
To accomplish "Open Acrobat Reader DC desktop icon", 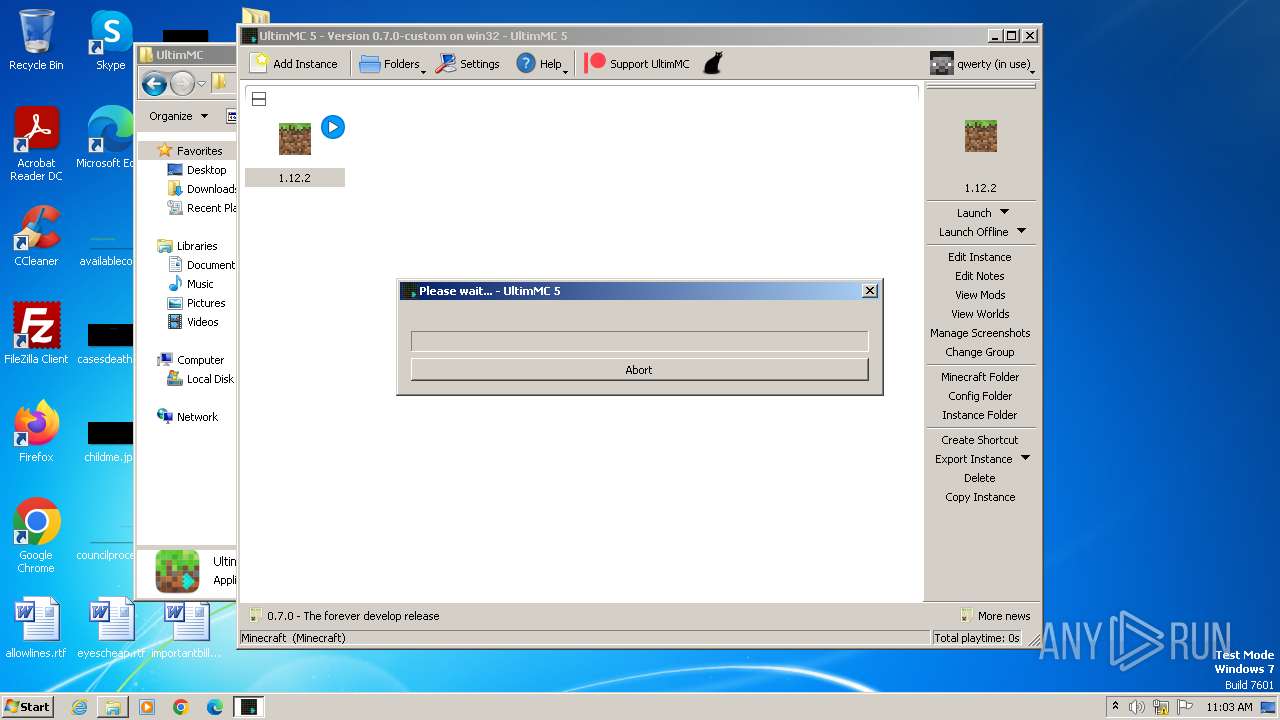I will click(x=36, y=145).
